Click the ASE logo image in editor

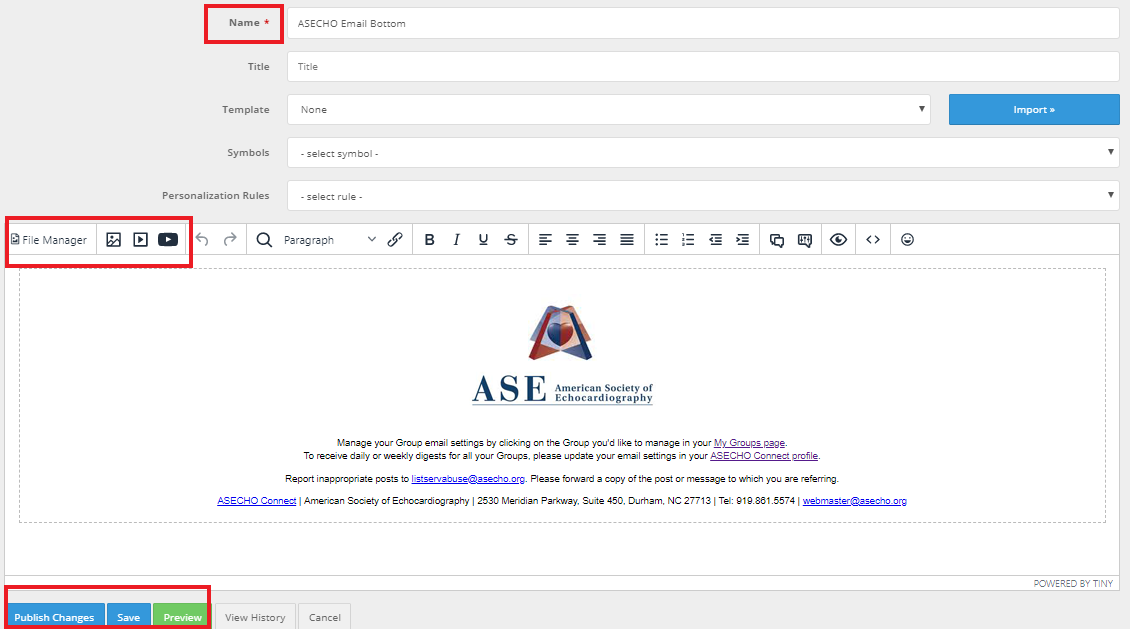pos(562,354)
